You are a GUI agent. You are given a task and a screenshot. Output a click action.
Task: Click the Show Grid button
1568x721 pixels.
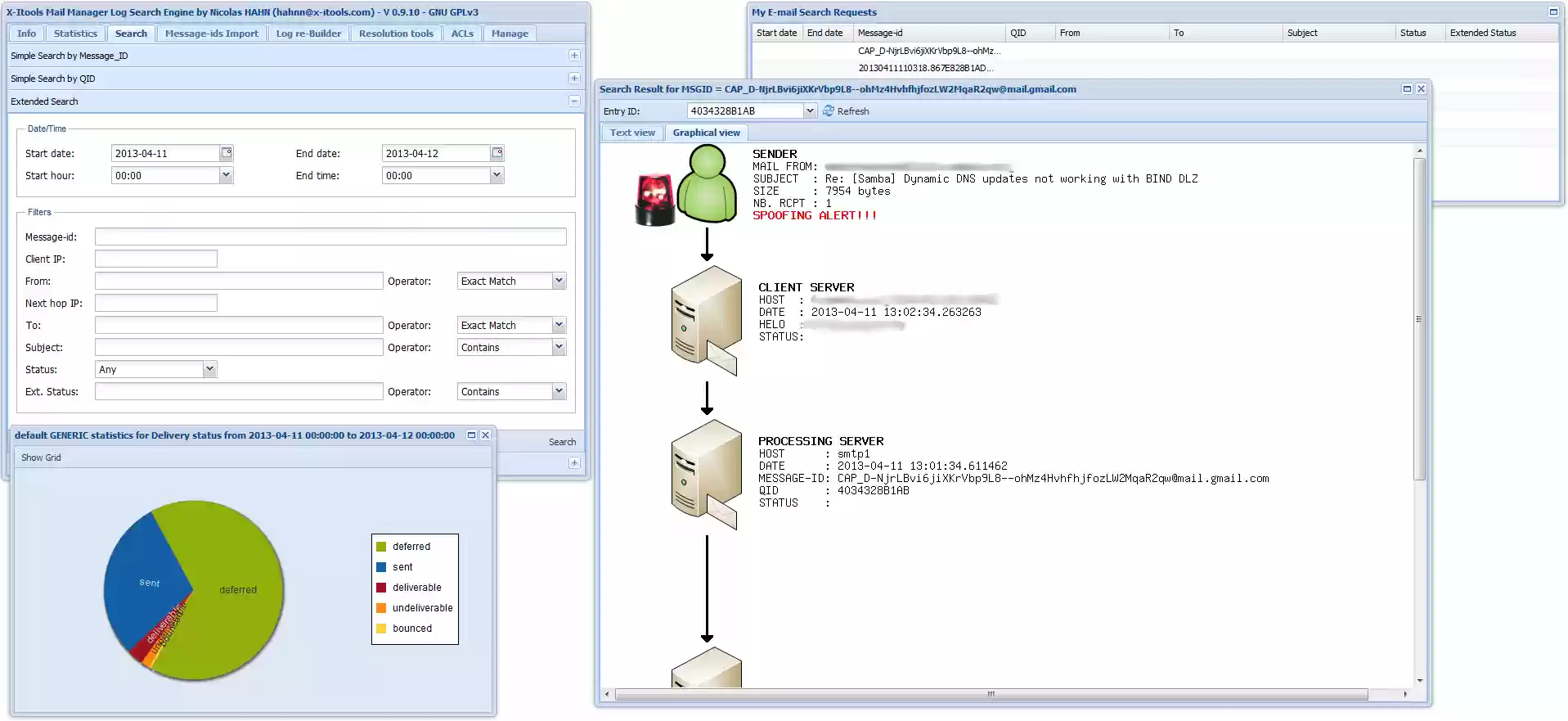click(41, 457)
